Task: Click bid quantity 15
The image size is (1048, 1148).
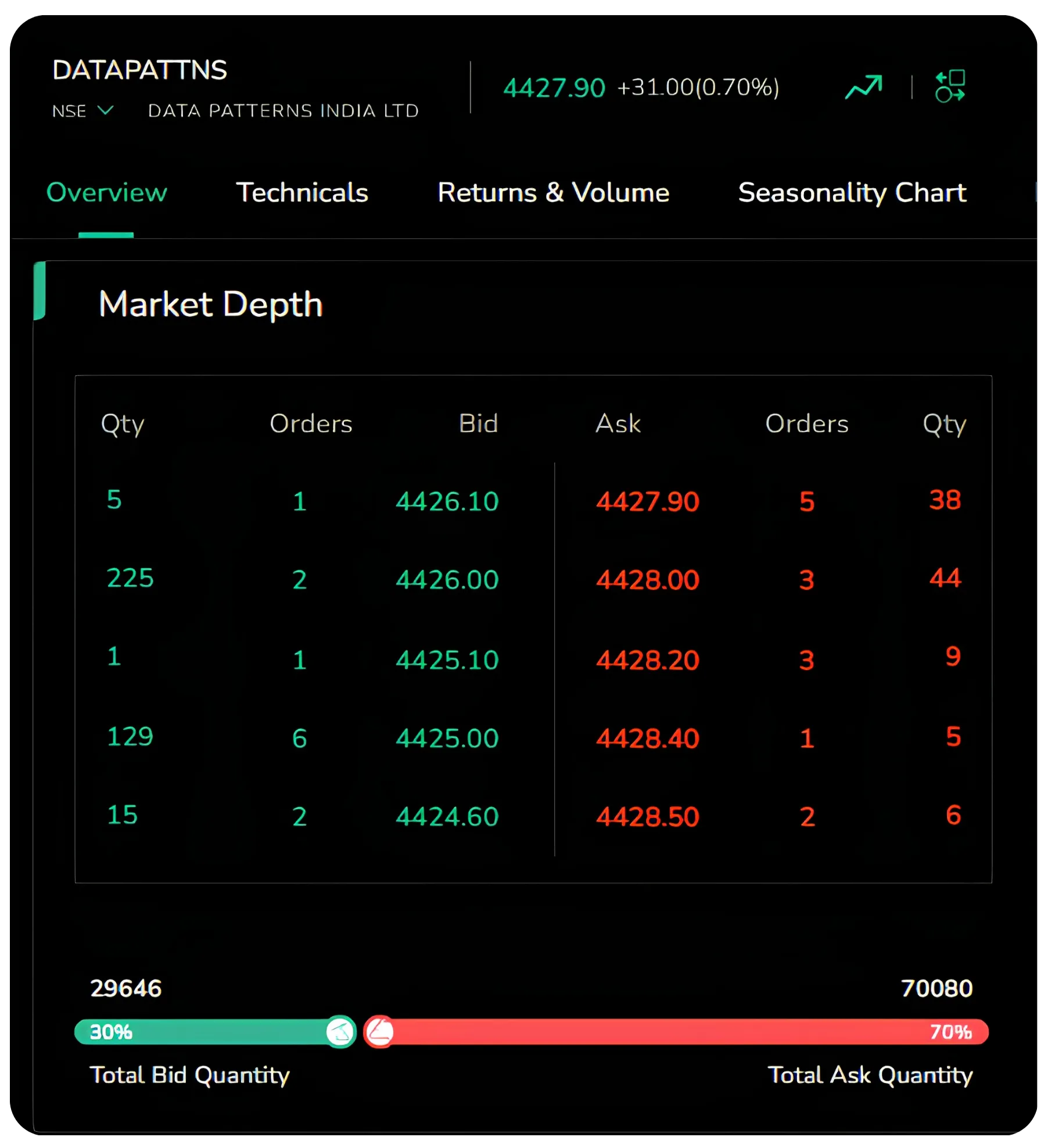Action: coord(122,815)
